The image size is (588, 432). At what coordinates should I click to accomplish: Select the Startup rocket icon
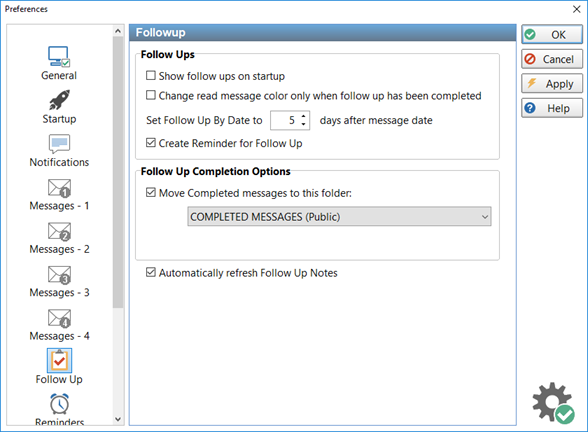pos(59,100)
